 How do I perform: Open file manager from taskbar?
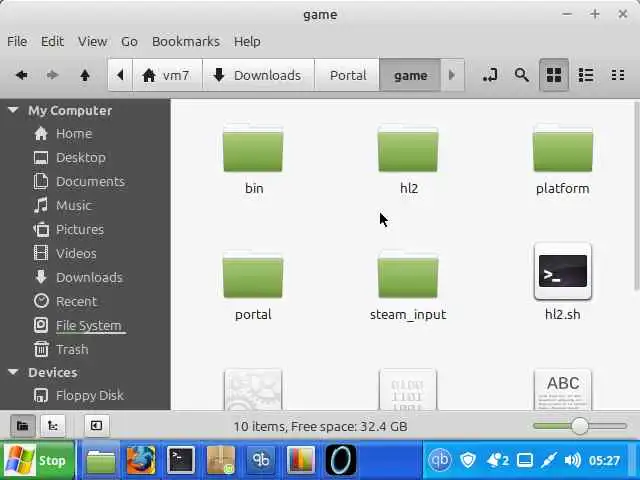click(x=101, y=460)
